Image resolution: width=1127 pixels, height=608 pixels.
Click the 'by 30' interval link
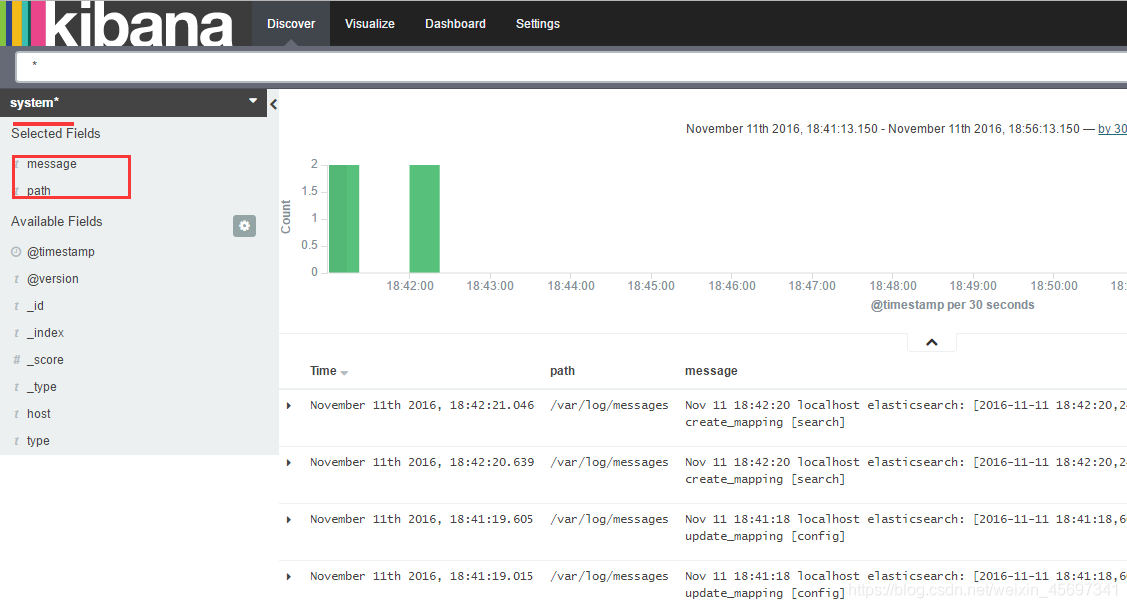[x=1112, y=129]
